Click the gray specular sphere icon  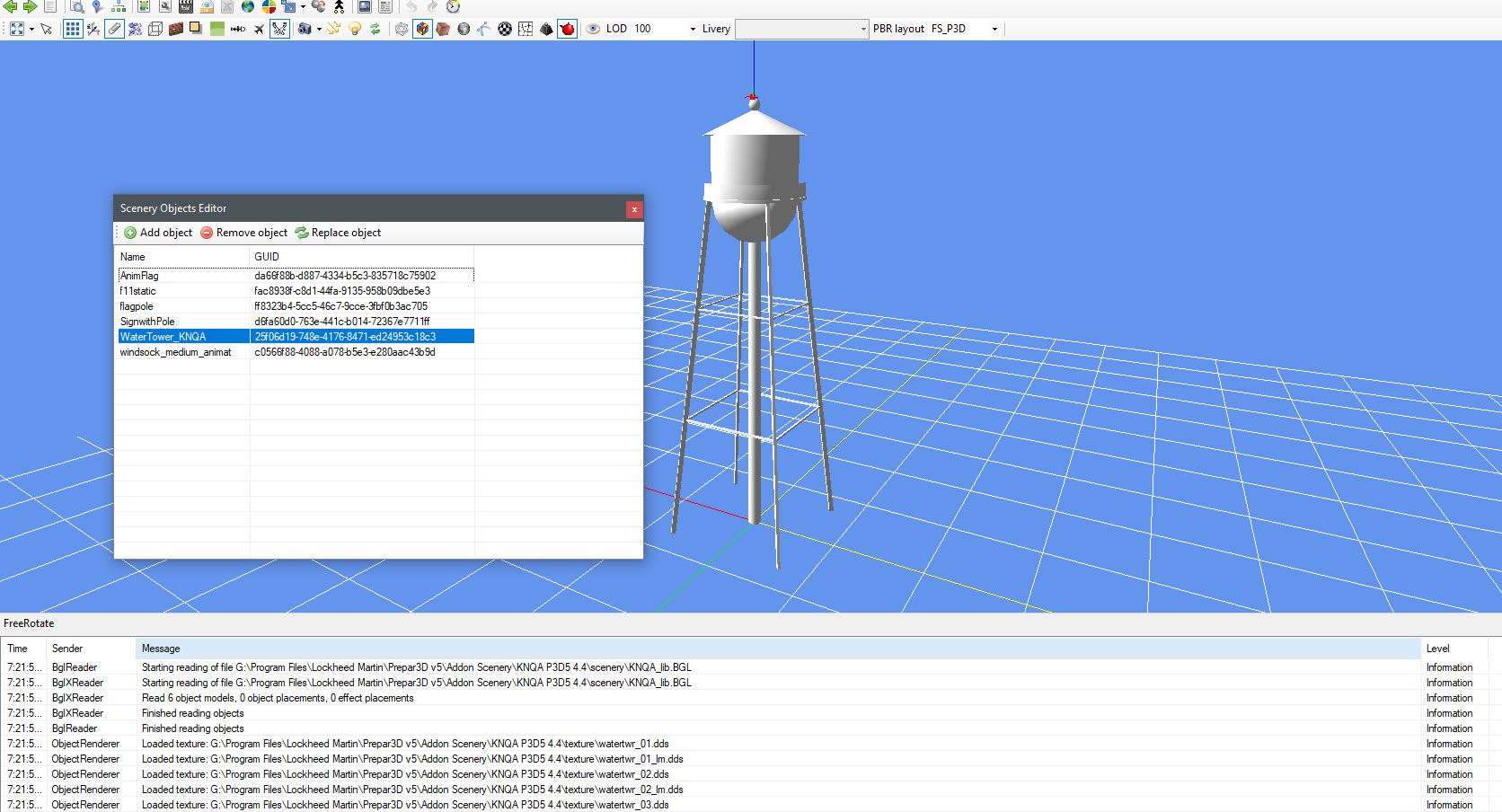pyautogui.click(x=464, y=29)
